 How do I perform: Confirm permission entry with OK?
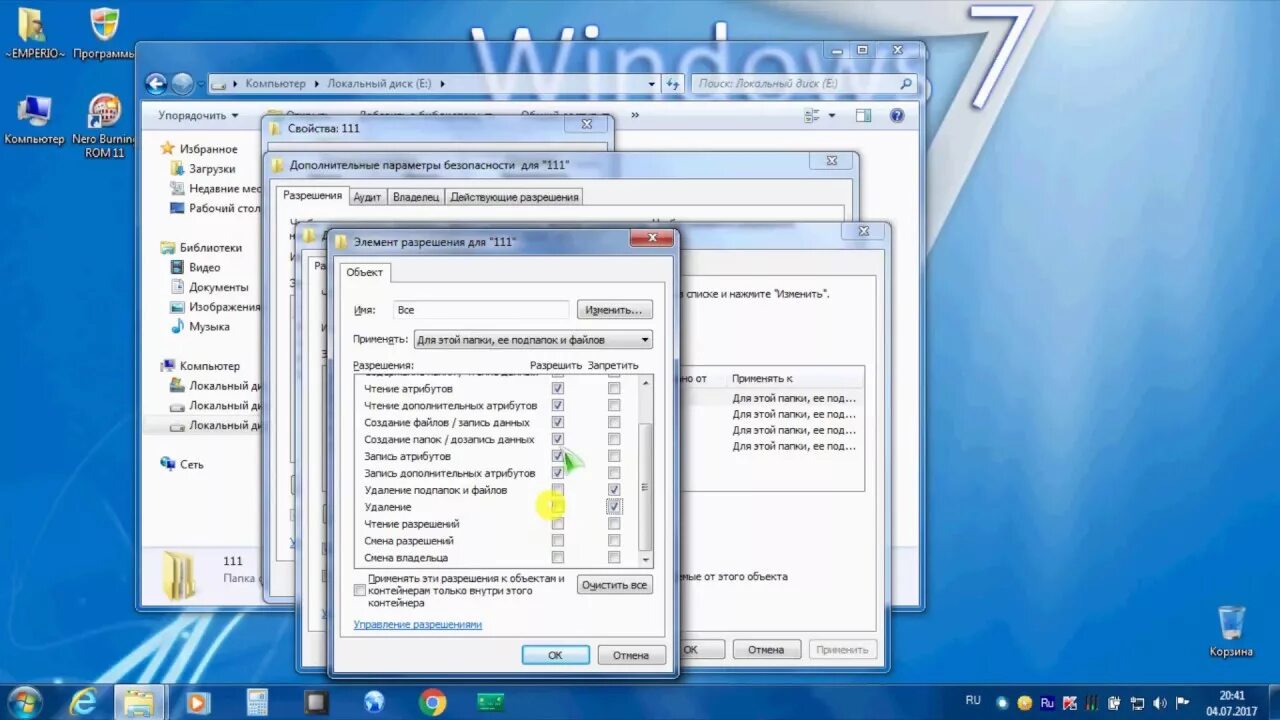(555, 655)
